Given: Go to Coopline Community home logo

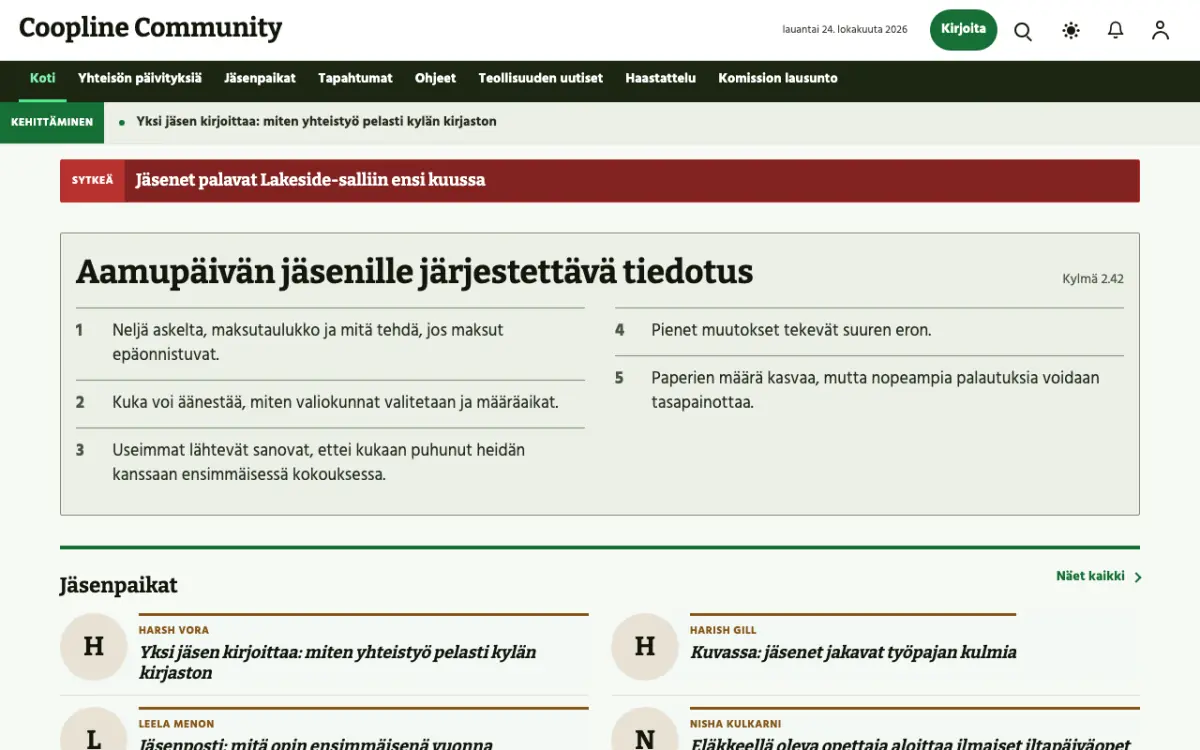Looking at the screenshot, I should 150,28.
